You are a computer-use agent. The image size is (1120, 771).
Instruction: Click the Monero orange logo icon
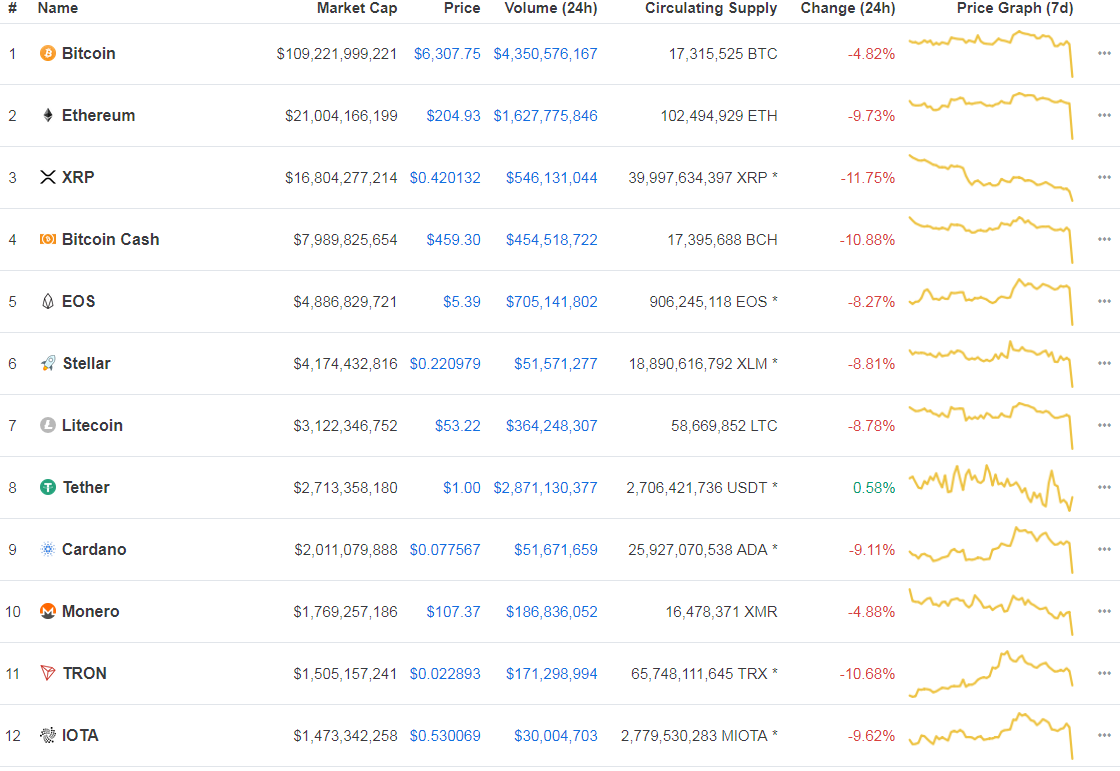[x=48, y=611]
